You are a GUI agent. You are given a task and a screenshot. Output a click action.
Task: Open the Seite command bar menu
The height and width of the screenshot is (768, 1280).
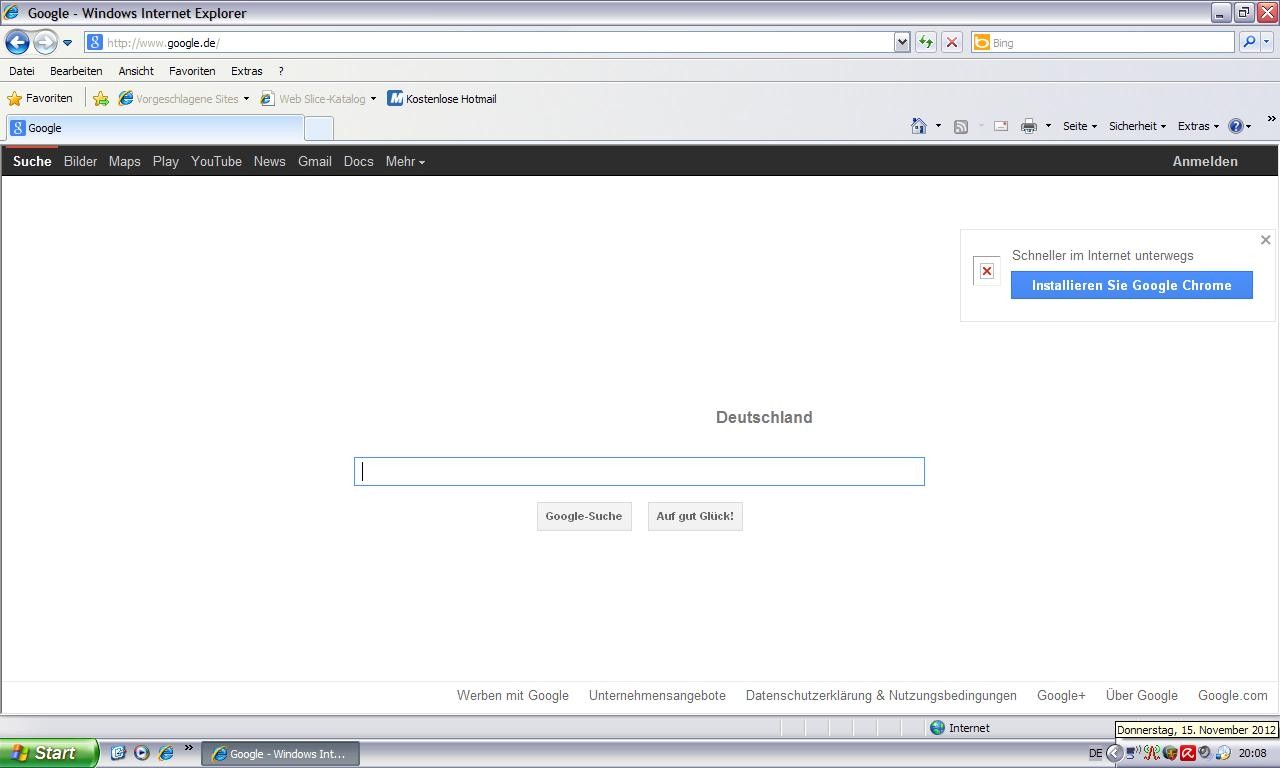click(1080, 126)
